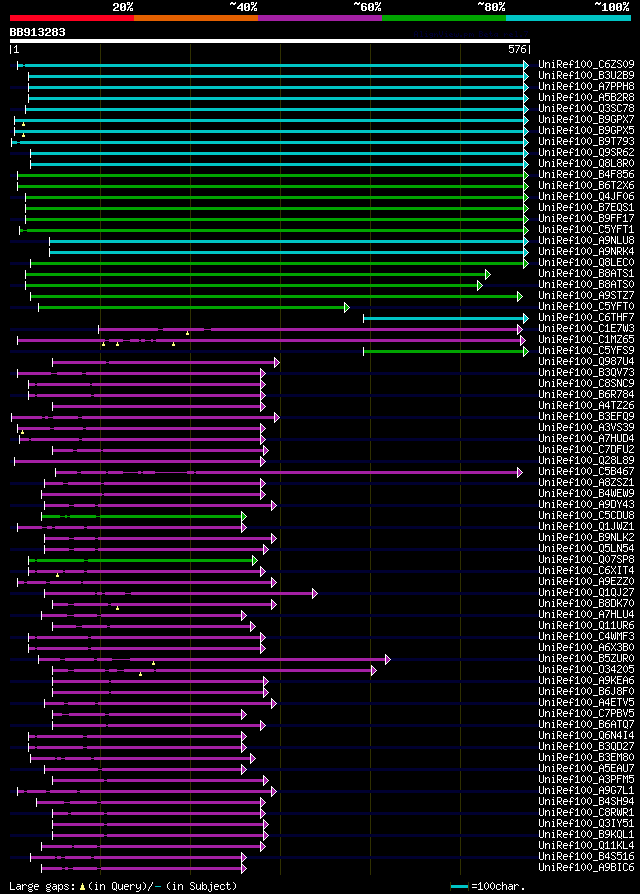Select the UniRef100_C8RWR1 hit name
The height and width of the screenshot is (894, 640).
point(586,813)
